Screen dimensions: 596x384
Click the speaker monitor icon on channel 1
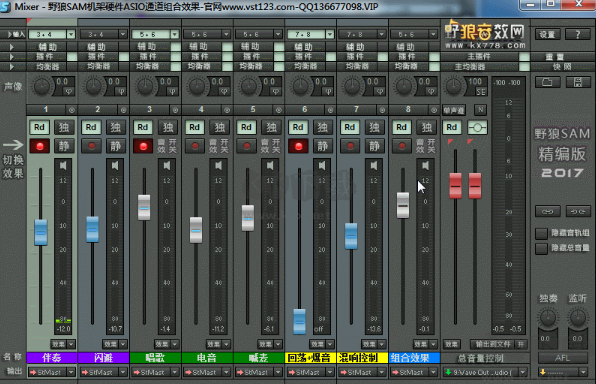point(63,165)
